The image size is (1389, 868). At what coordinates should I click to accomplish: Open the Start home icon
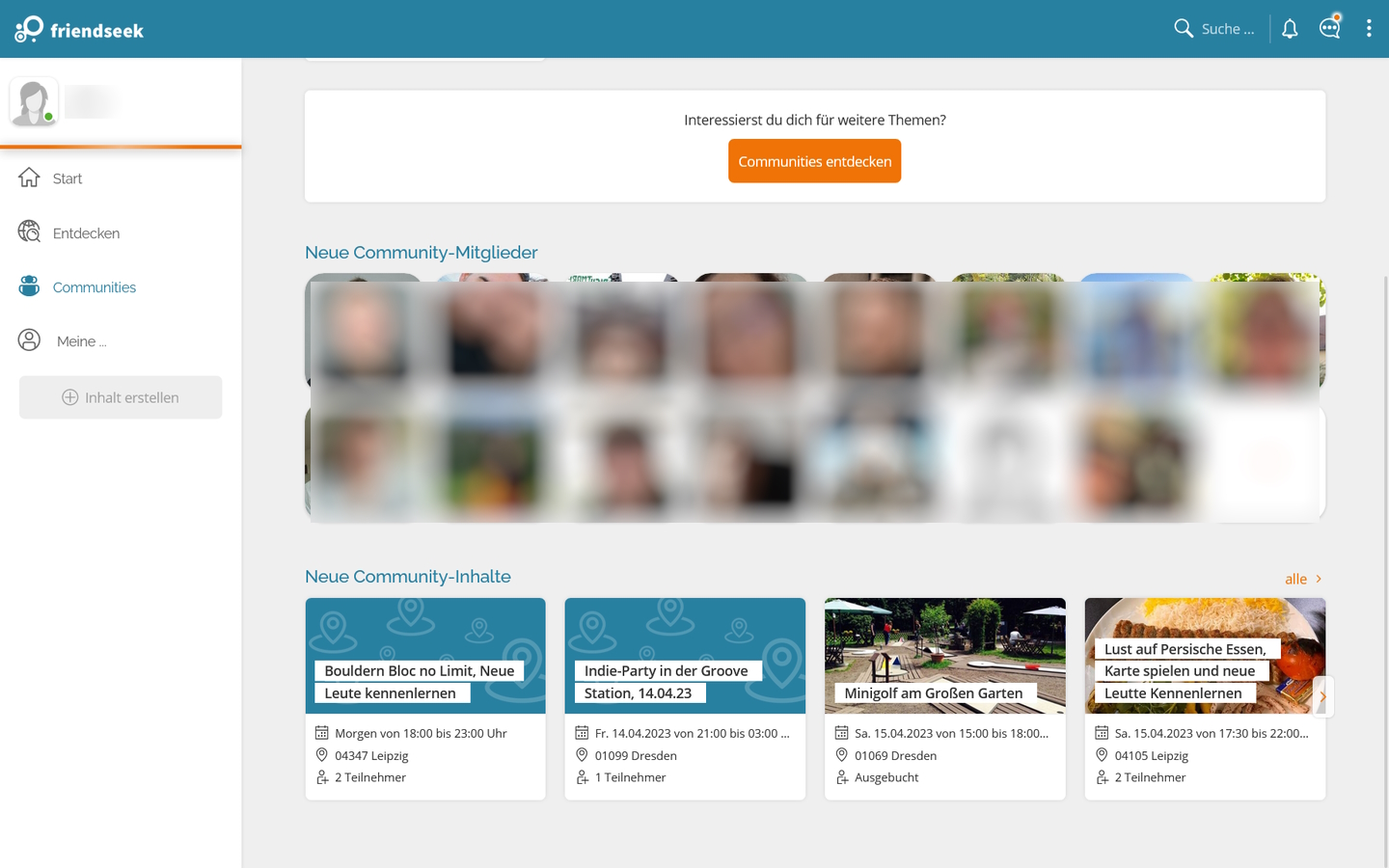29,177
